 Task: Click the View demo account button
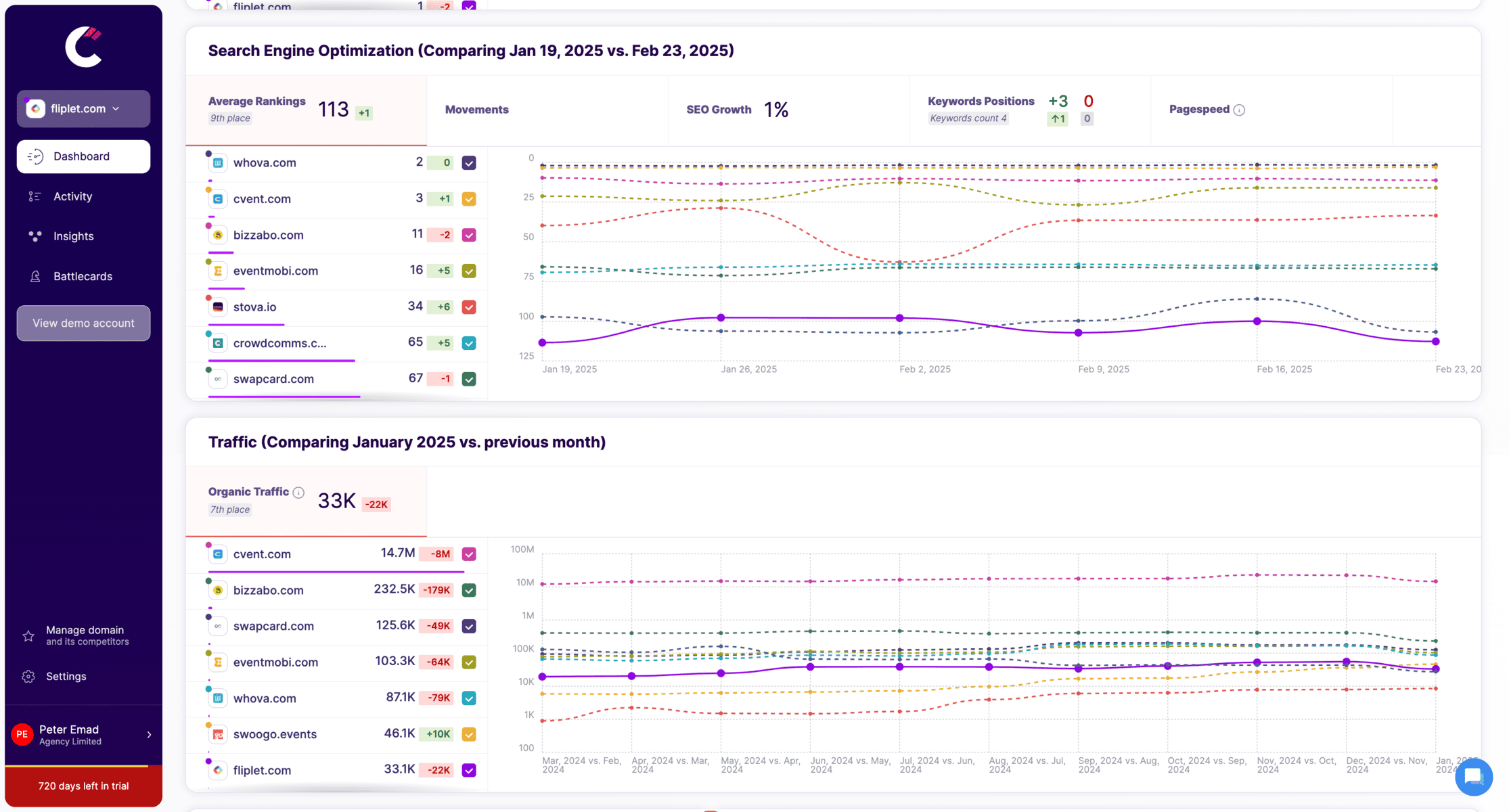[x=84, y=323]
